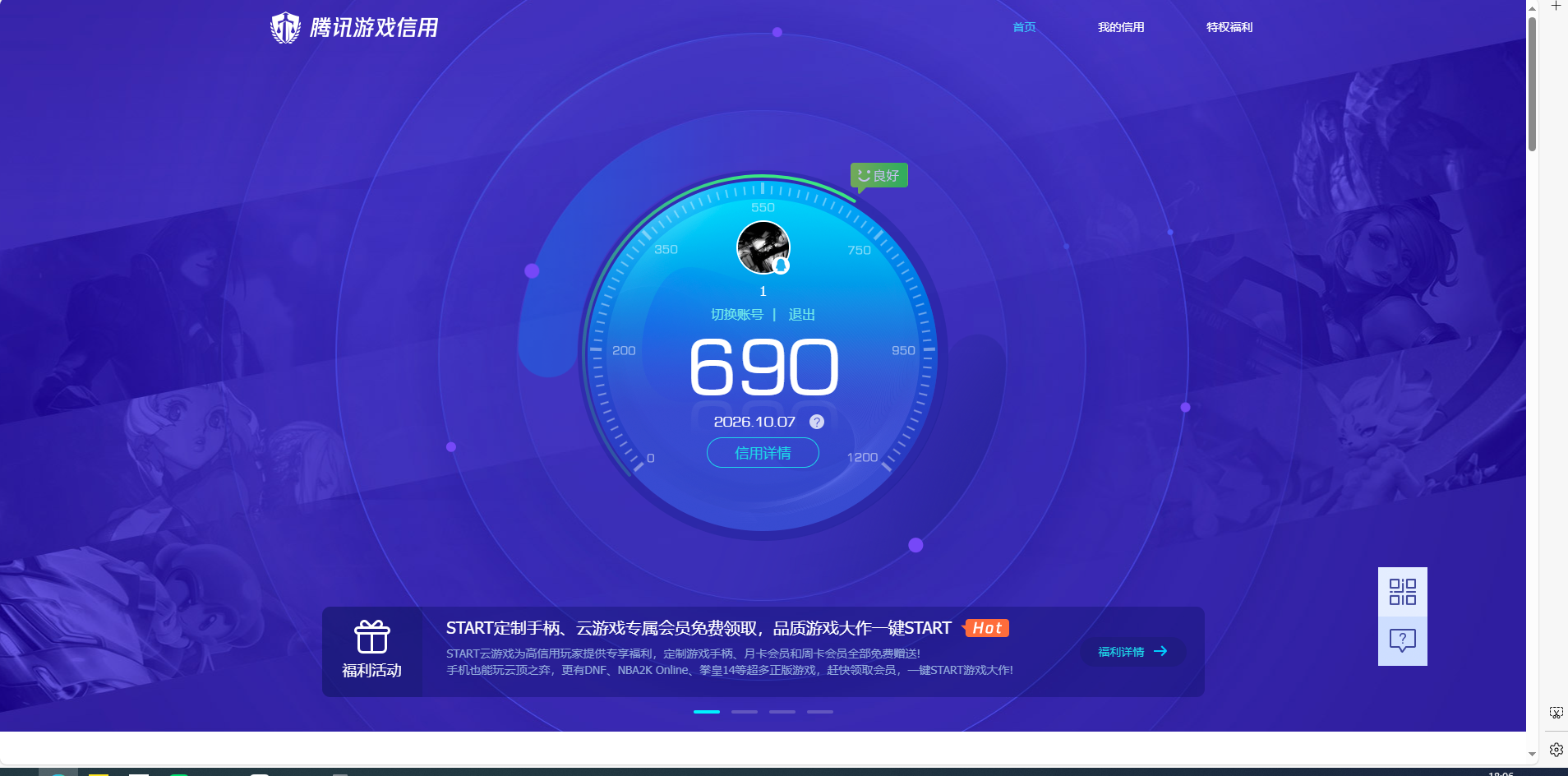Click the 1200 gauge label

click(862, 458)
